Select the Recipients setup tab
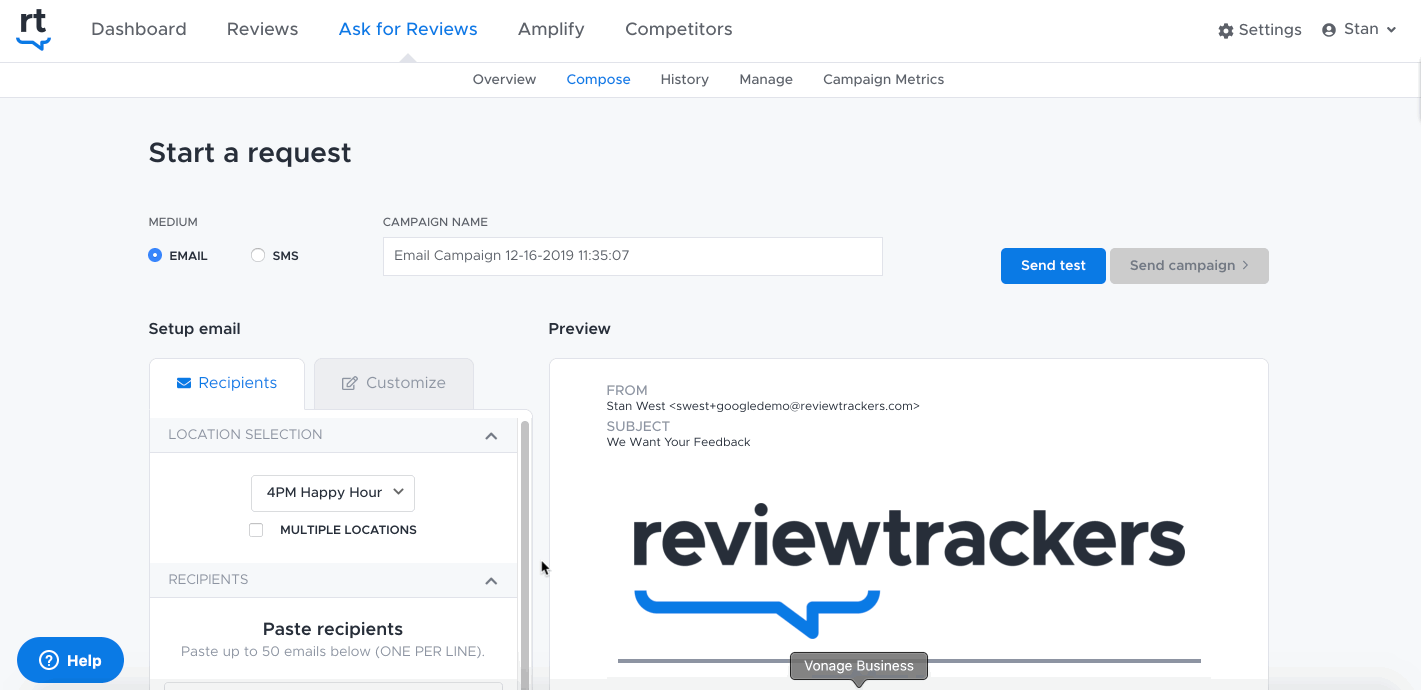Viewport: 1421px width, 690px height. [x=227, y=383]
